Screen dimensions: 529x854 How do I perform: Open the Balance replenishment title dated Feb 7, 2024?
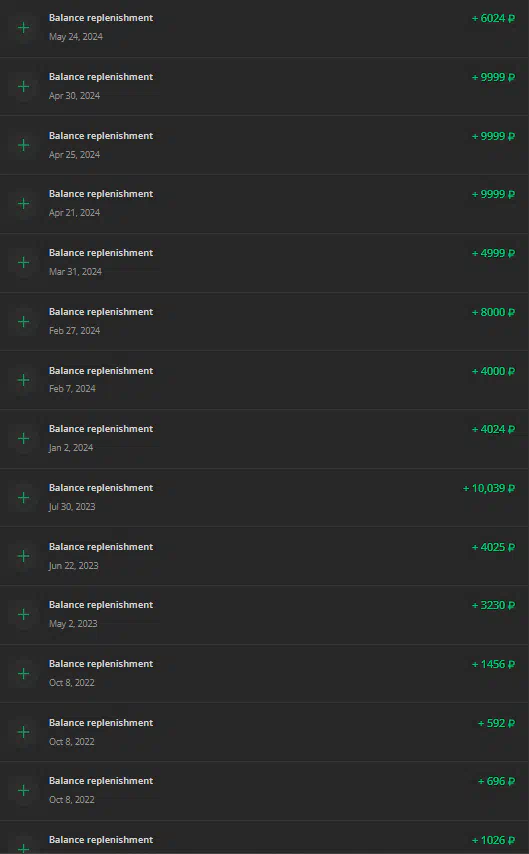(x=101, y=371)
